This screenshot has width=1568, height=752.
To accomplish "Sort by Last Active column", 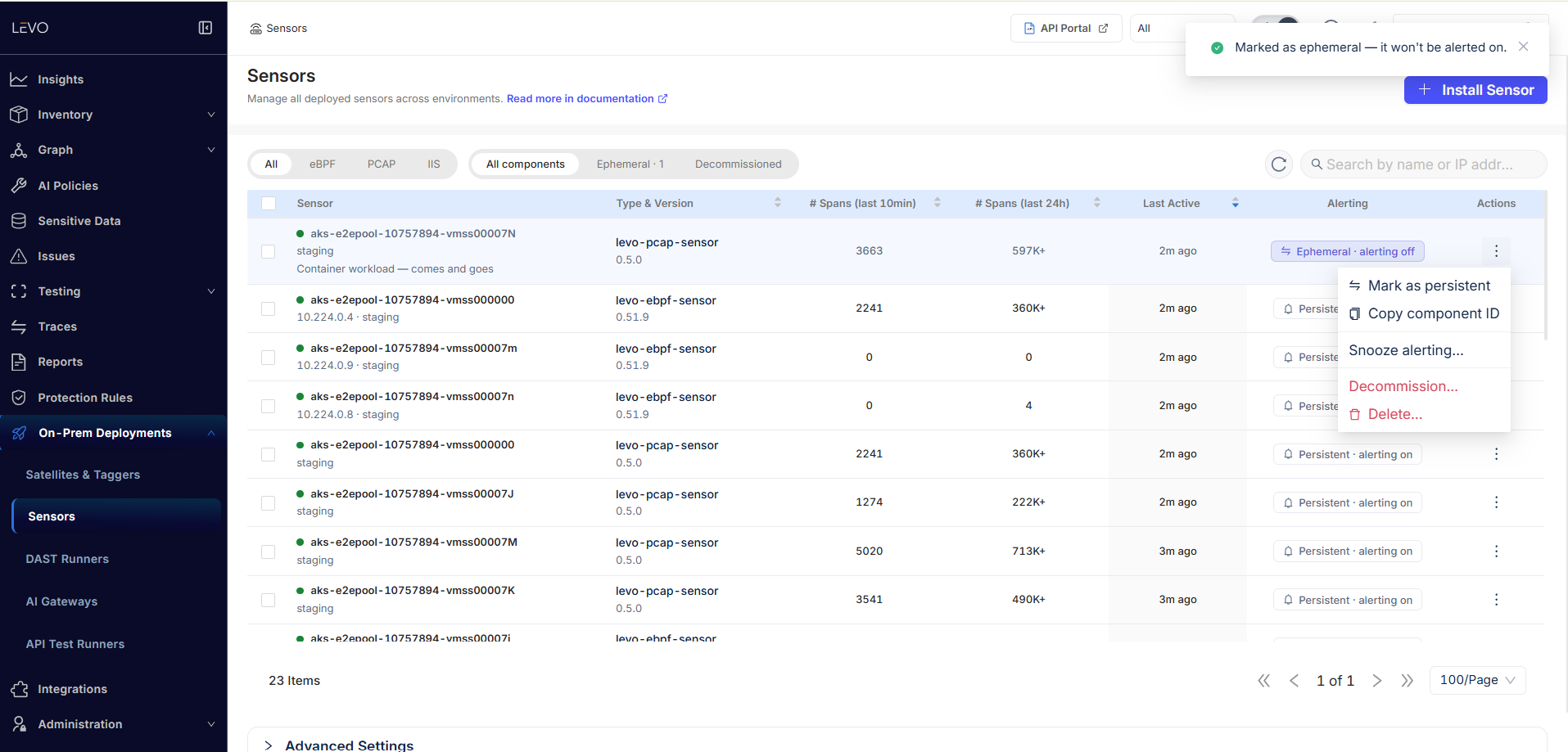I will pyautogui.click(x=1236, y=203).
